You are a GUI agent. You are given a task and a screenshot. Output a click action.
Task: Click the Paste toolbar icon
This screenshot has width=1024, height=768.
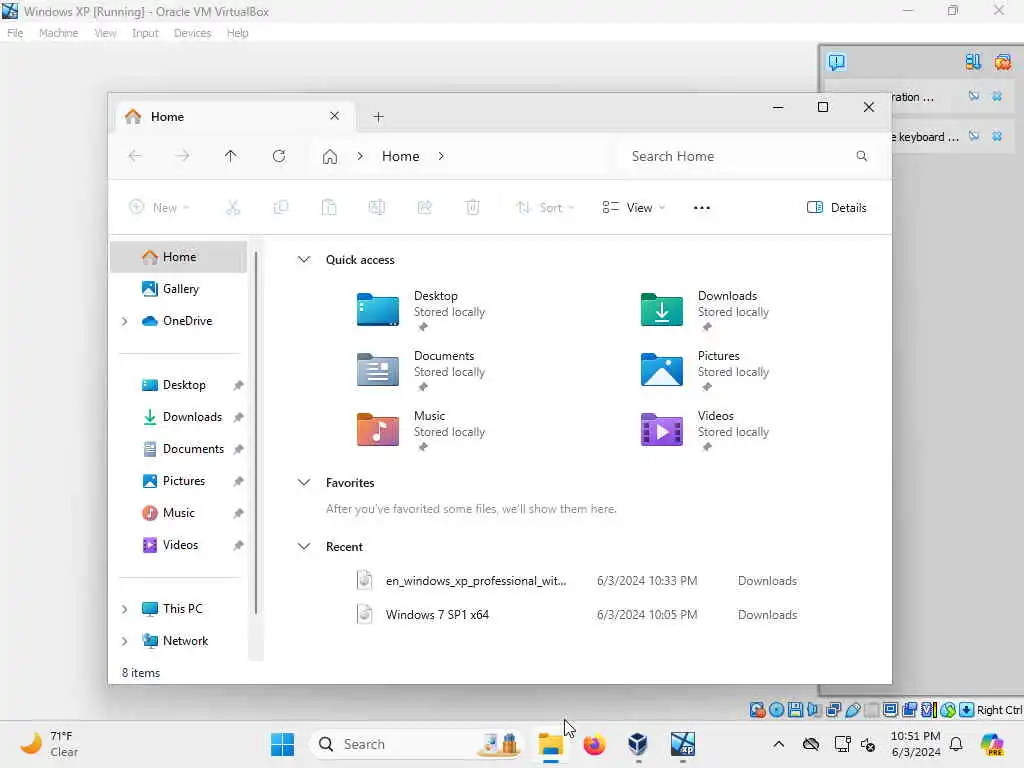[x=328, y=208]
